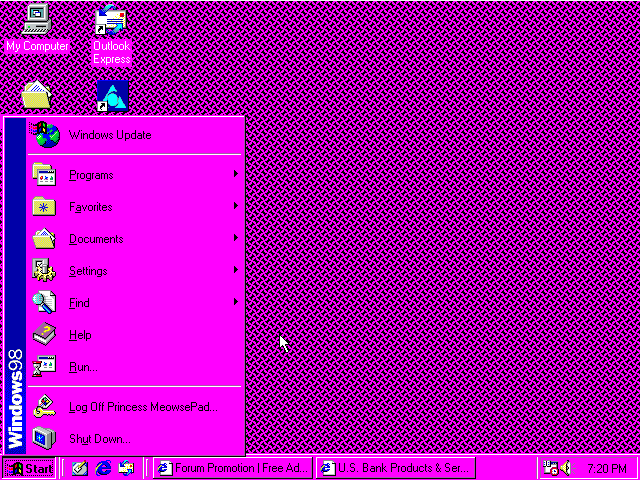This screenshot has width=640, height=480.
Task: Select Windows Update menu entry
Action: click(x=134, y=135)
